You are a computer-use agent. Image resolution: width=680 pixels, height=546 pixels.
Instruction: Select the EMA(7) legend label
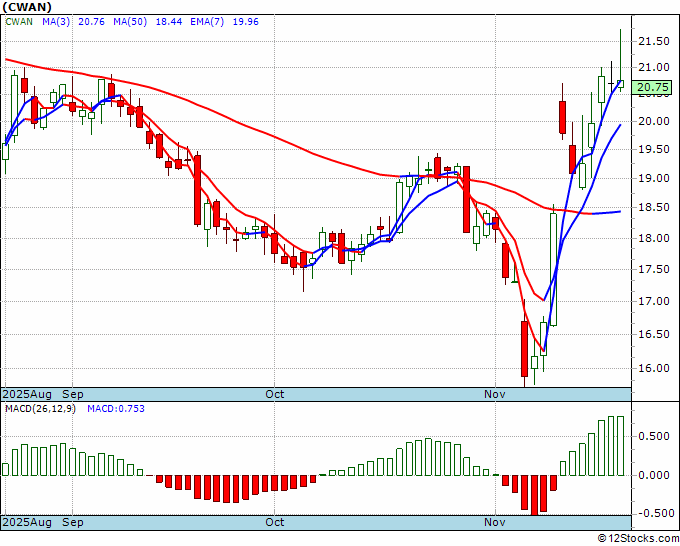click(x=207, y=21)
